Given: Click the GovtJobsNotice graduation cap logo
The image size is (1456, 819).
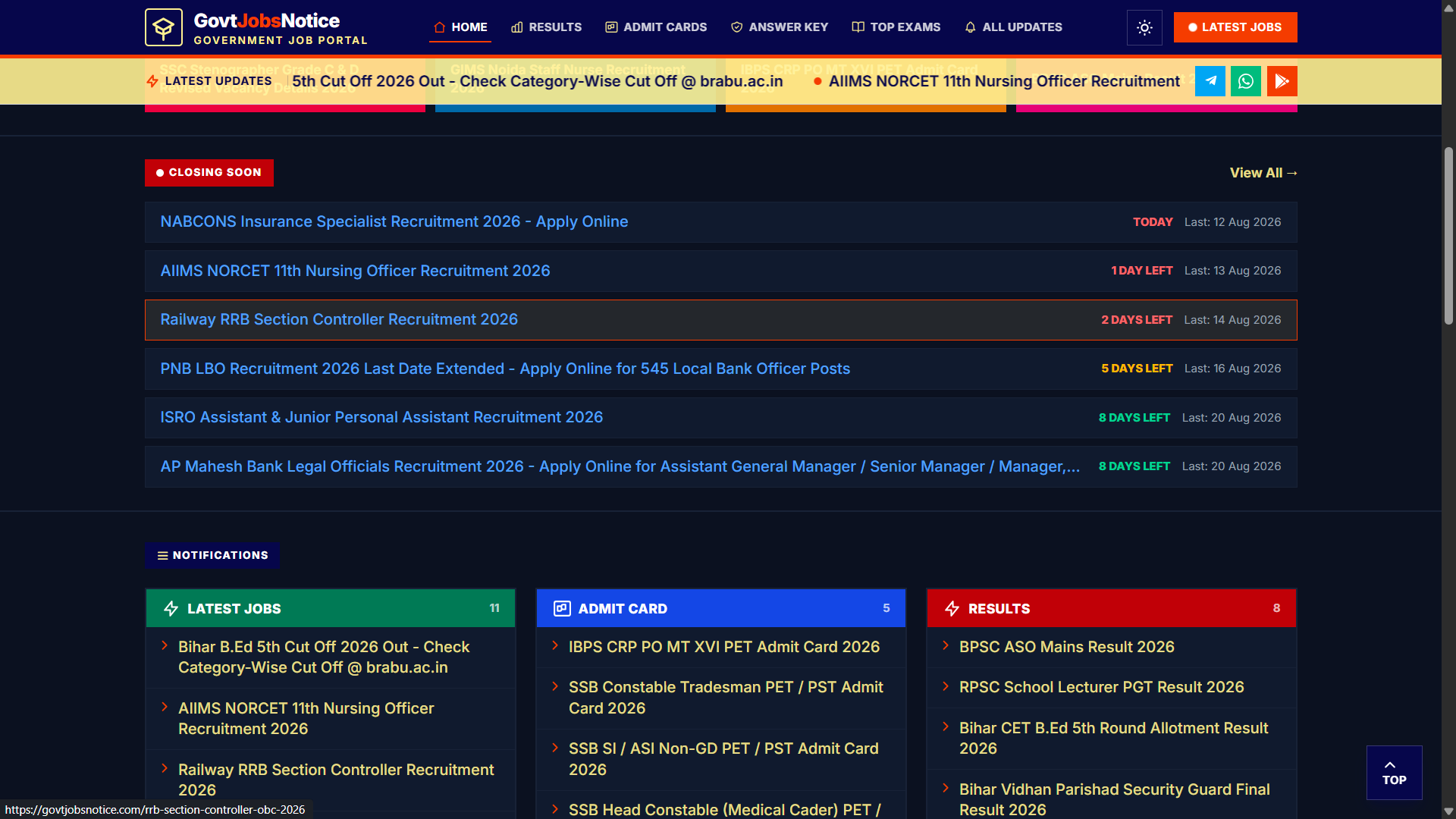Looking at the screenshot, I should [164, 27].
